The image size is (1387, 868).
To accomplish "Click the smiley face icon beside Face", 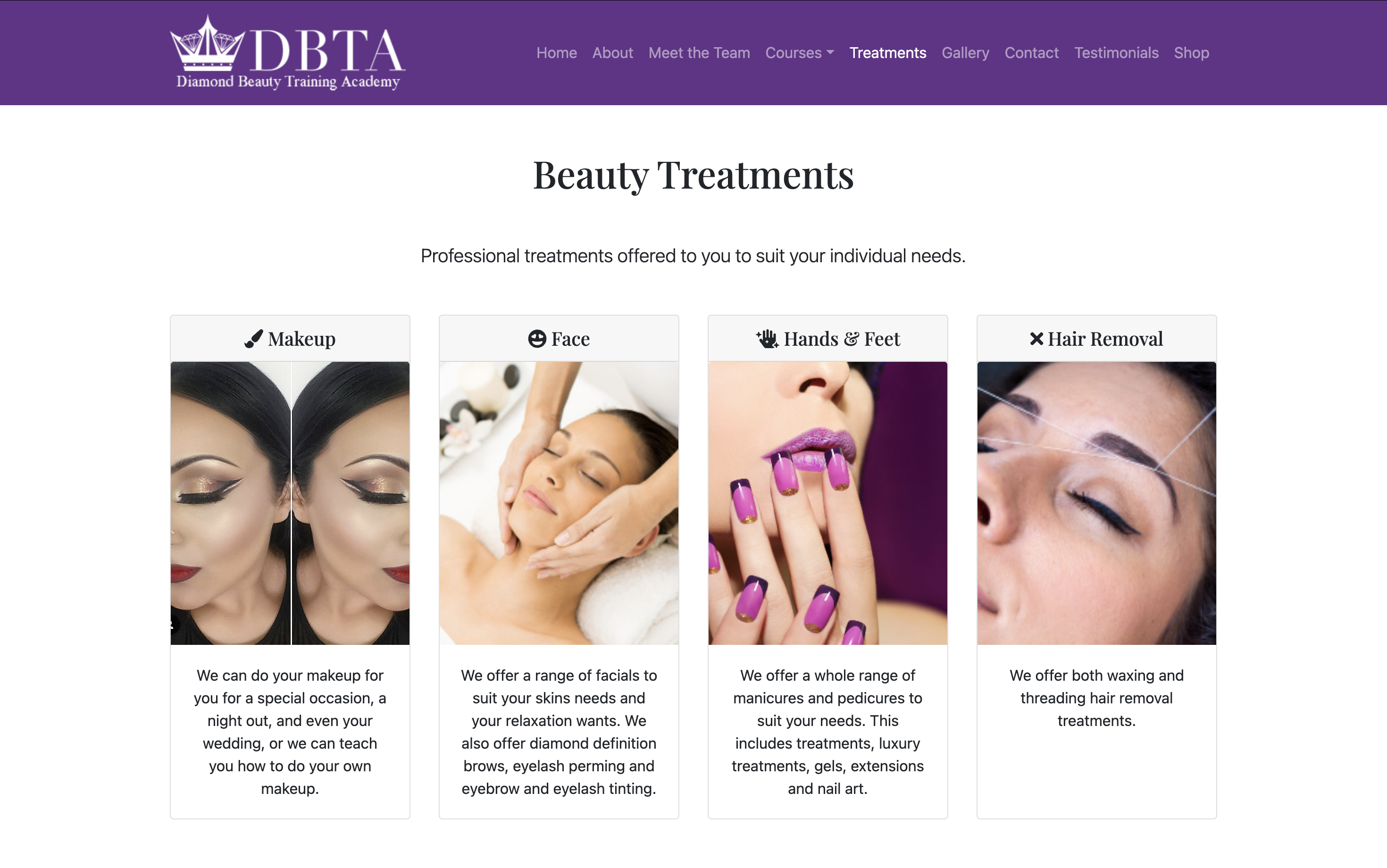I will point(537,339).
